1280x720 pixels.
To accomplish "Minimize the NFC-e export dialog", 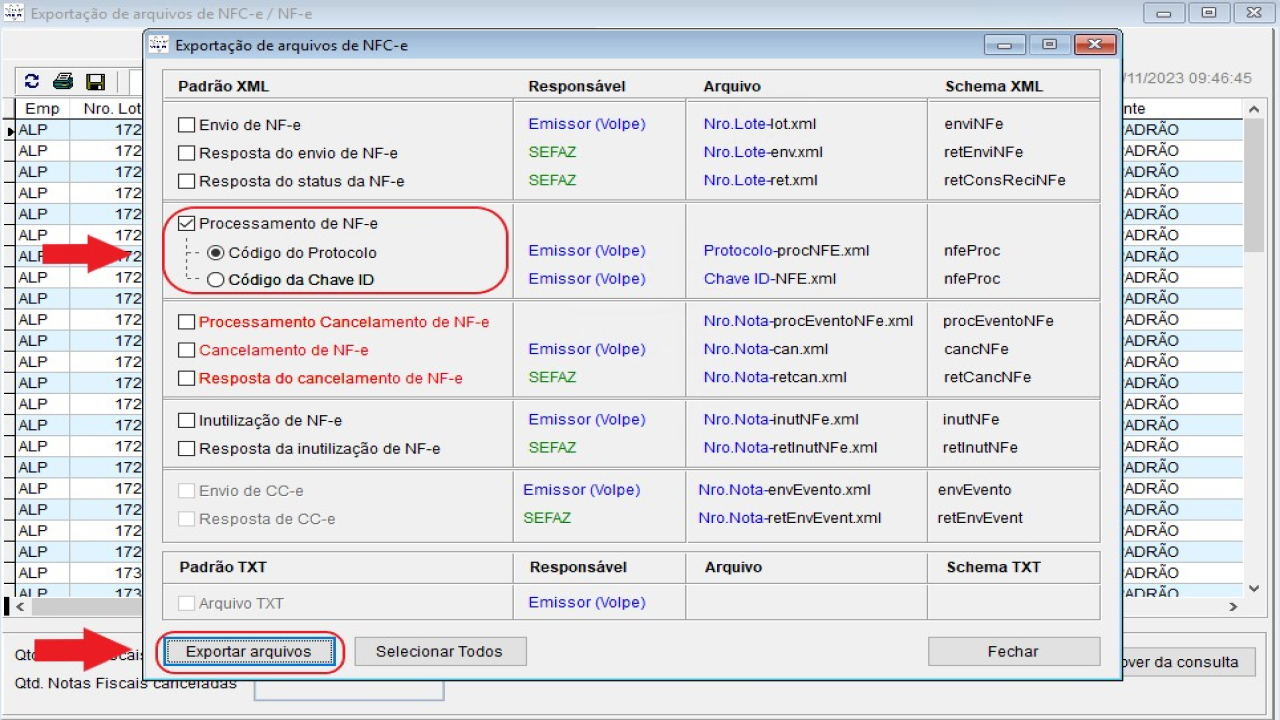I will 1004,45.
